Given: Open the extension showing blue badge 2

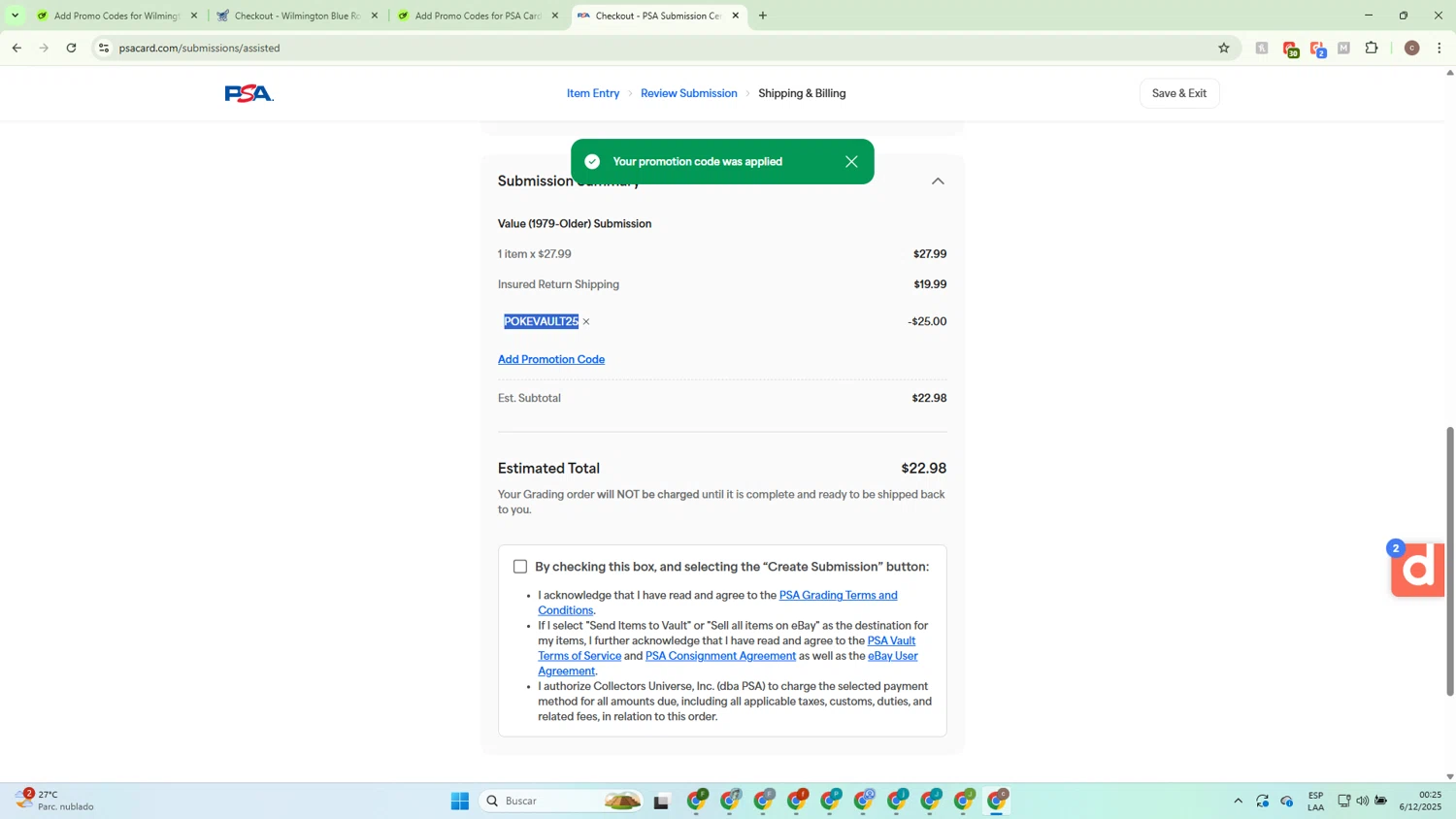Looking at the screenshot, I should [x=1317, y=49].
